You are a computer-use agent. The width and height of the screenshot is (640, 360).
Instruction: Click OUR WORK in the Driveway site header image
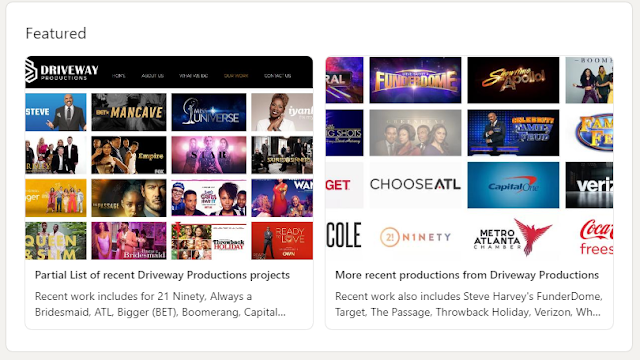click(236, 76)
